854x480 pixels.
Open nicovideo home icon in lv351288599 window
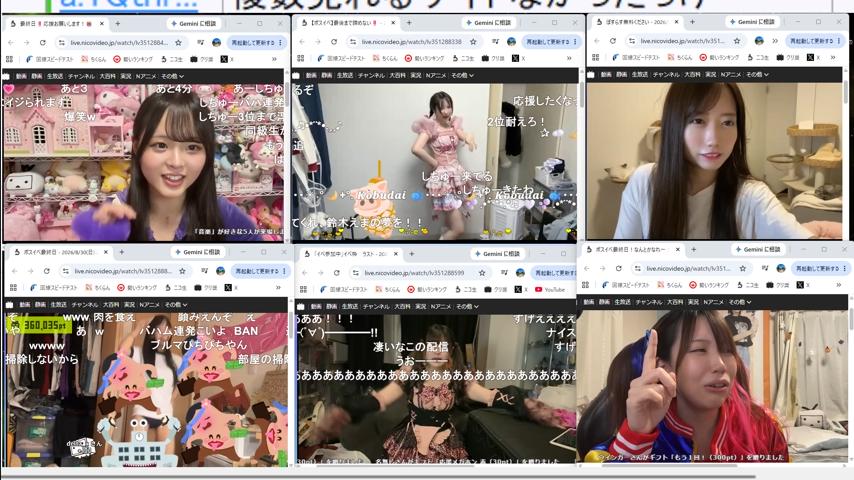[300, 307]
